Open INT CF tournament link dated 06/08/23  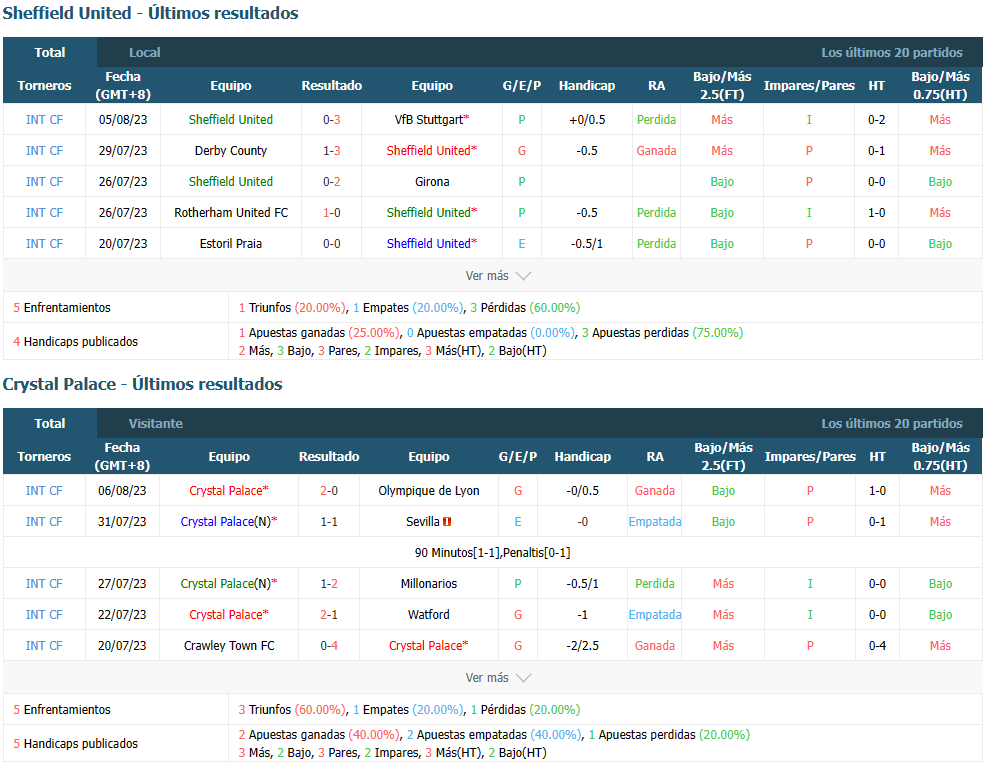(x=44, y=490)
